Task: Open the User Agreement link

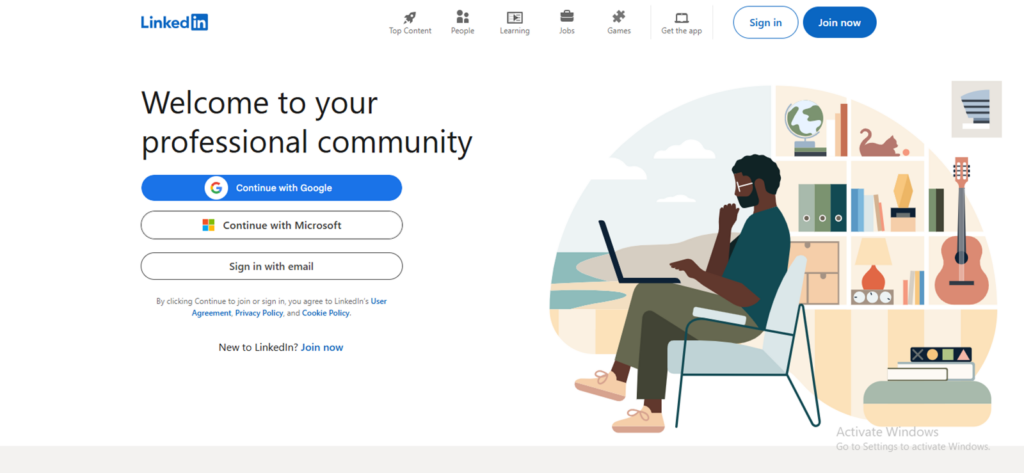Action: (x=289, y=307)
